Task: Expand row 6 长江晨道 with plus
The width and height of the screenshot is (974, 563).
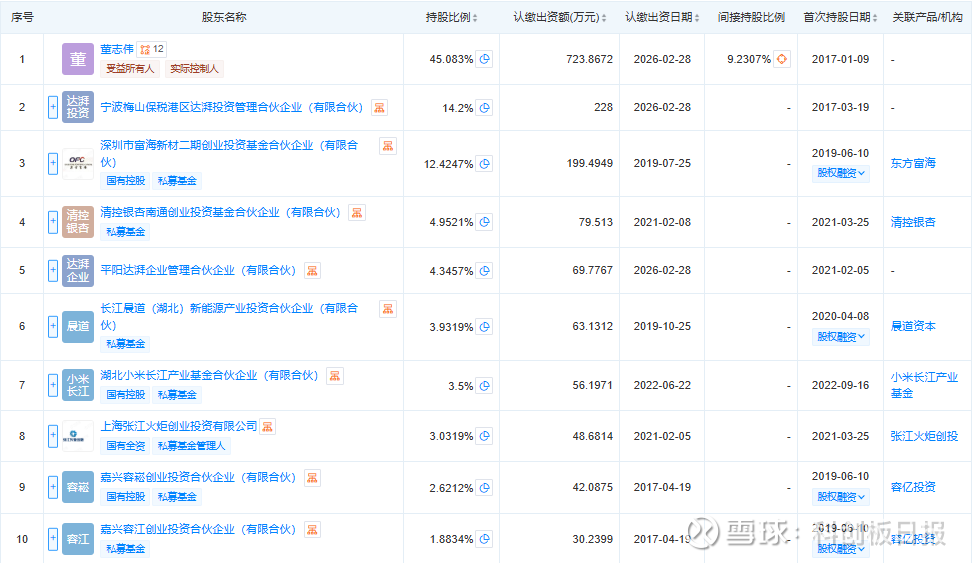Action: 53,326
